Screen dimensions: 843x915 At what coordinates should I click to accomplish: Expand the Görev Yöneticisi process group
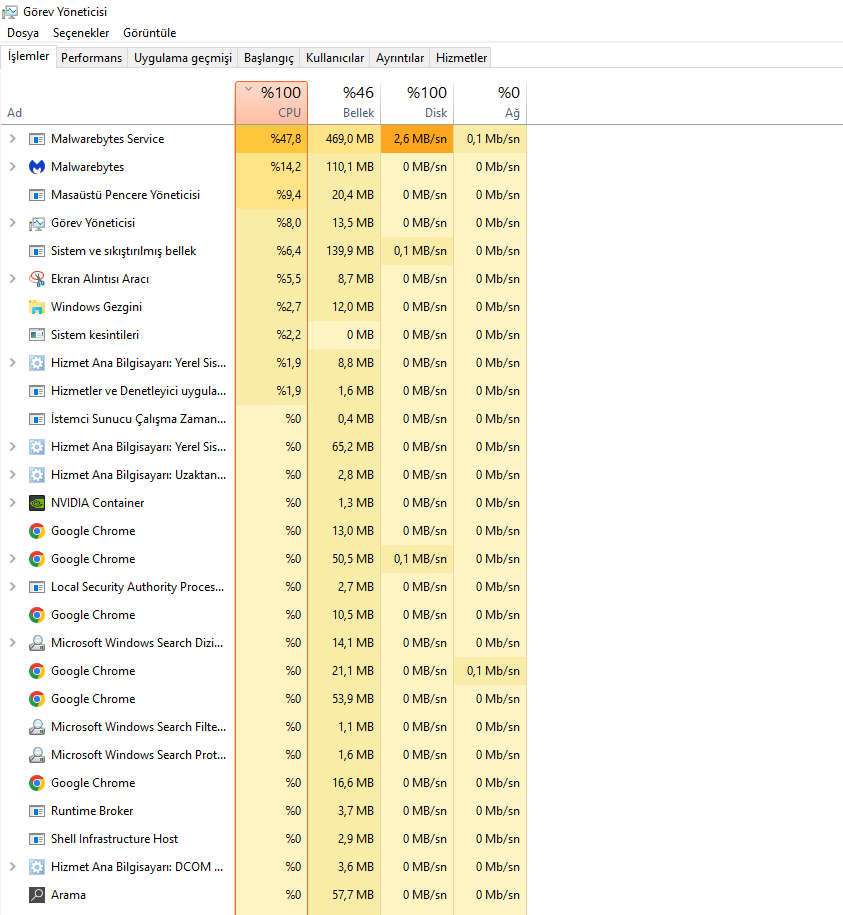(13, 223)
